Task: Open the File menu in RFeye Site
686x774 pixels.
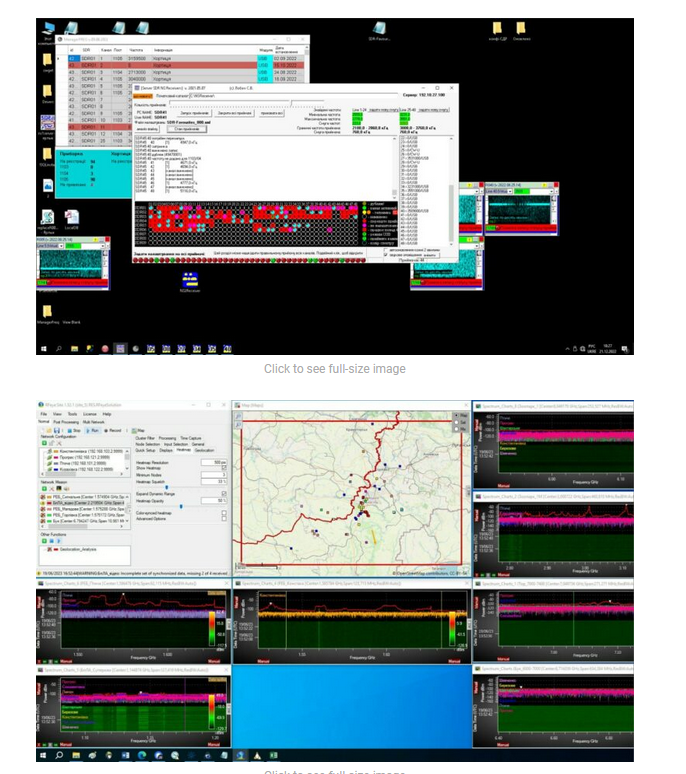Action: [43, 414]
